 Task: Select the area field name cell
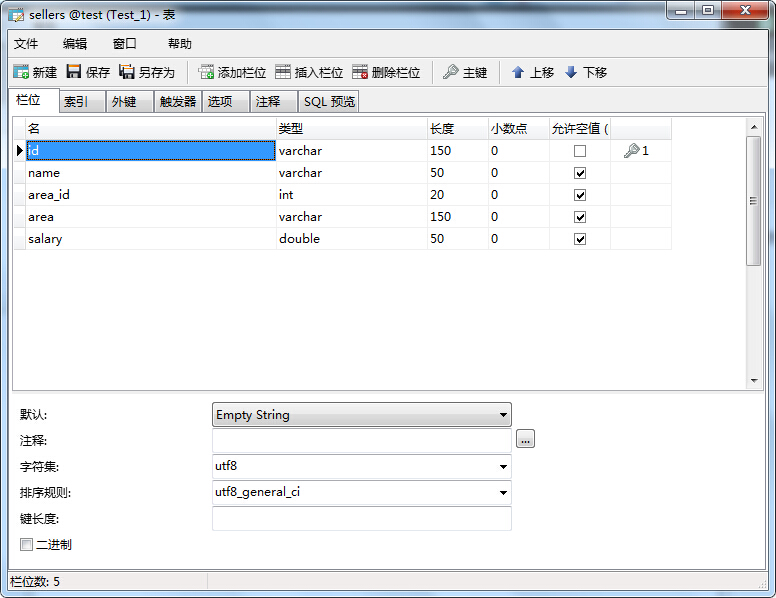click(150, 217)
